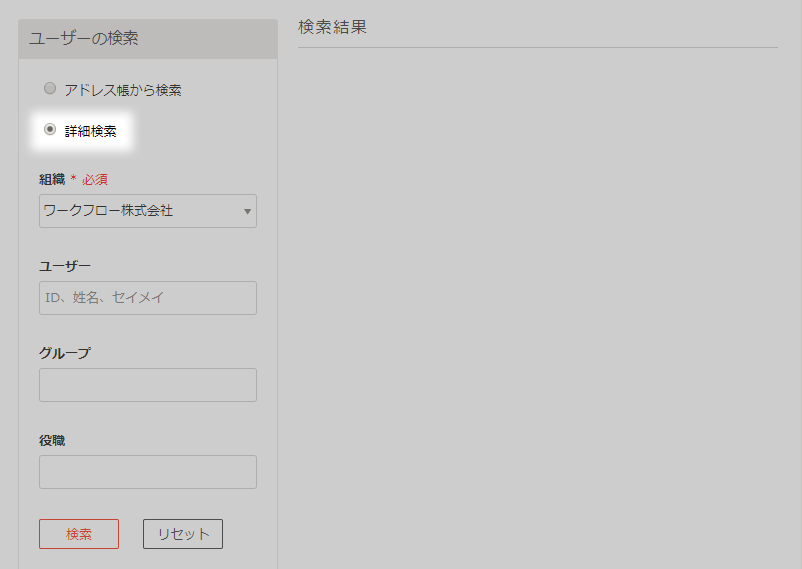Click into the 役職 input field

(x=148, y=472)
